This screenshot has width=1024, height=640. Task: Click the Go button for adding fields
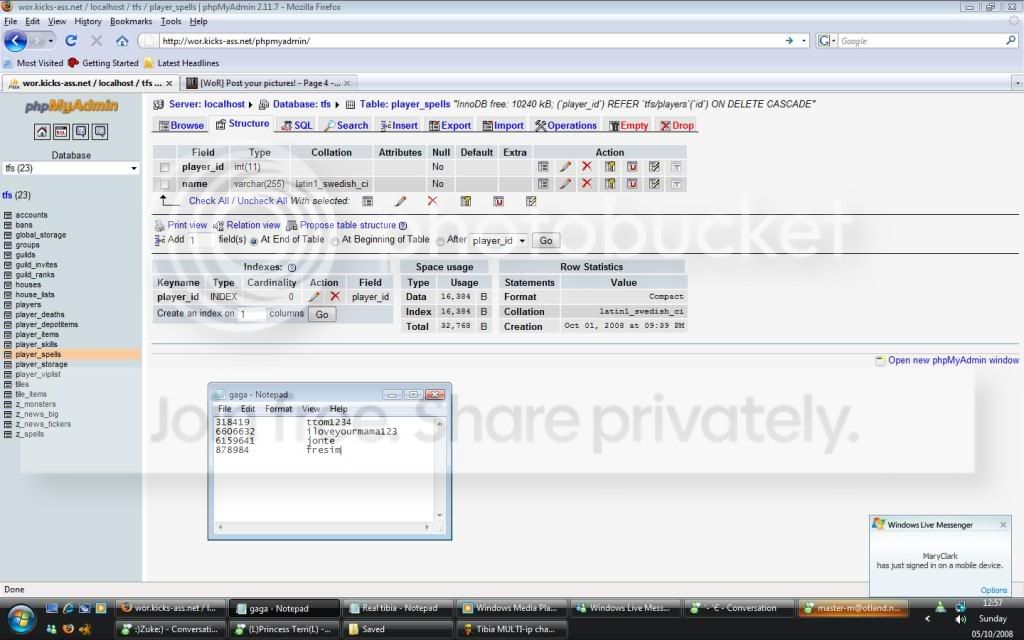pos(546,241)
